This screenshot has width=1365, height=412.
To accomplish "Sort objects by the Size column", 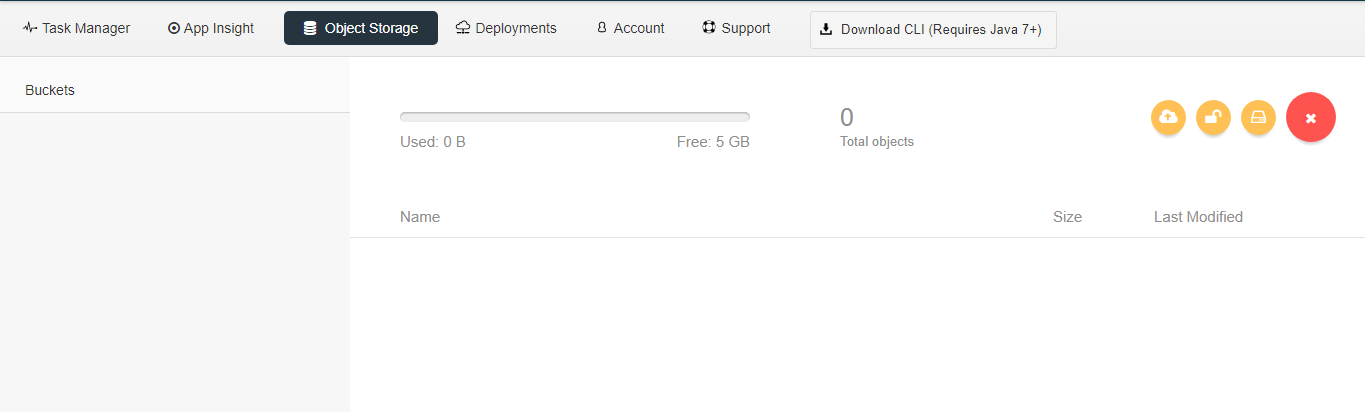I will coord(1067,217).
